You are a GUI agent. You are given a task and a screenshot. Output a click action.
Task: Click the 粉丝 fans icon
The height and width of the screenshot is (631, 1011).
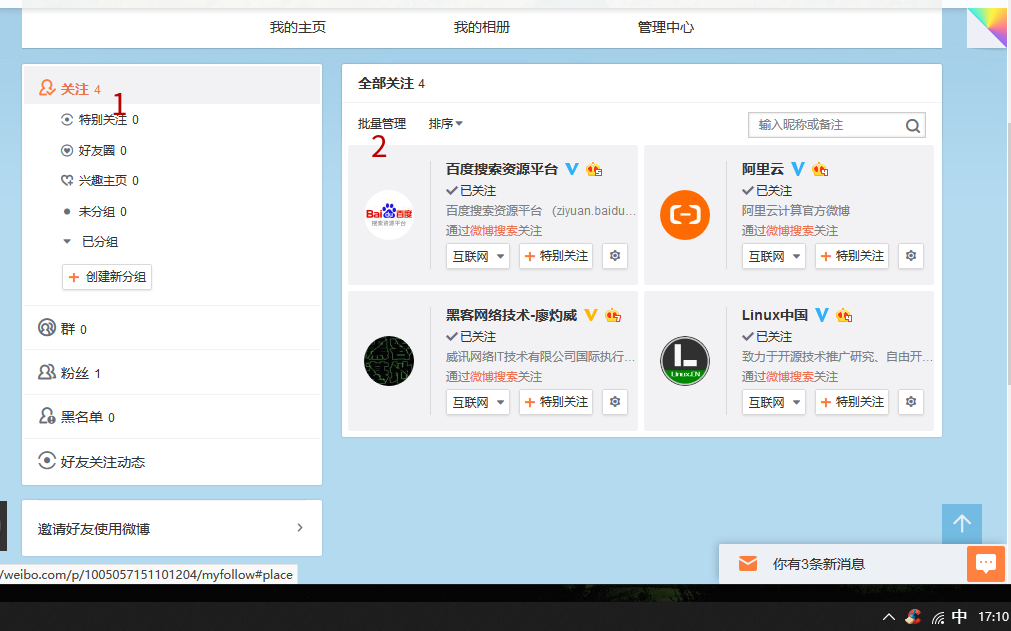point(46,372)
